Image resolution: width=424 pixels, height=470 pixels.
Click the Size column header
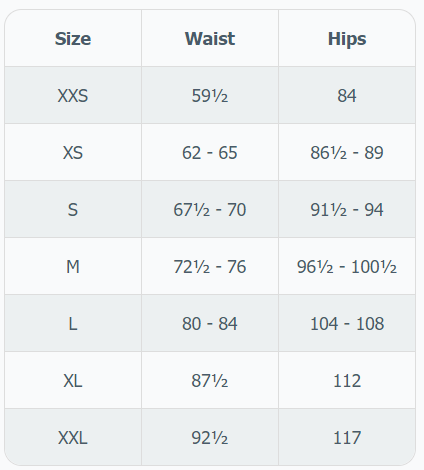point(73,39)
